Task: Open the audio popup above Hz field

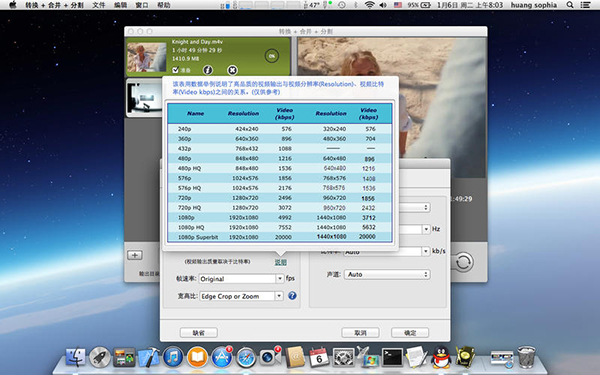Action: pos(415,207)
